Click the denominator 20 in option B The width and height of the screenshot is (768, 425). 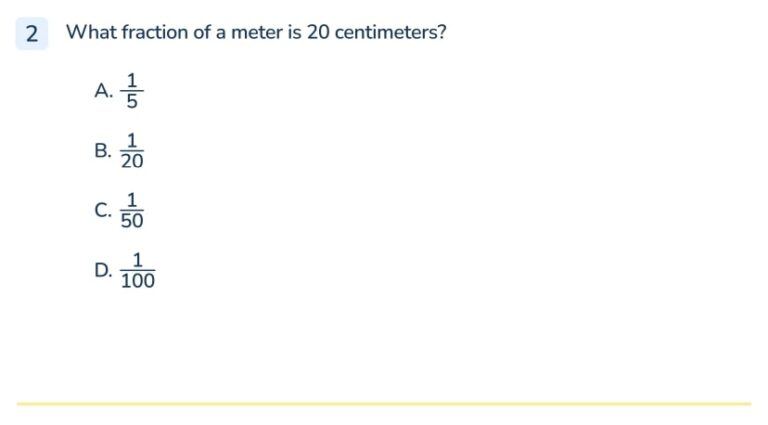tap(132, 161)
